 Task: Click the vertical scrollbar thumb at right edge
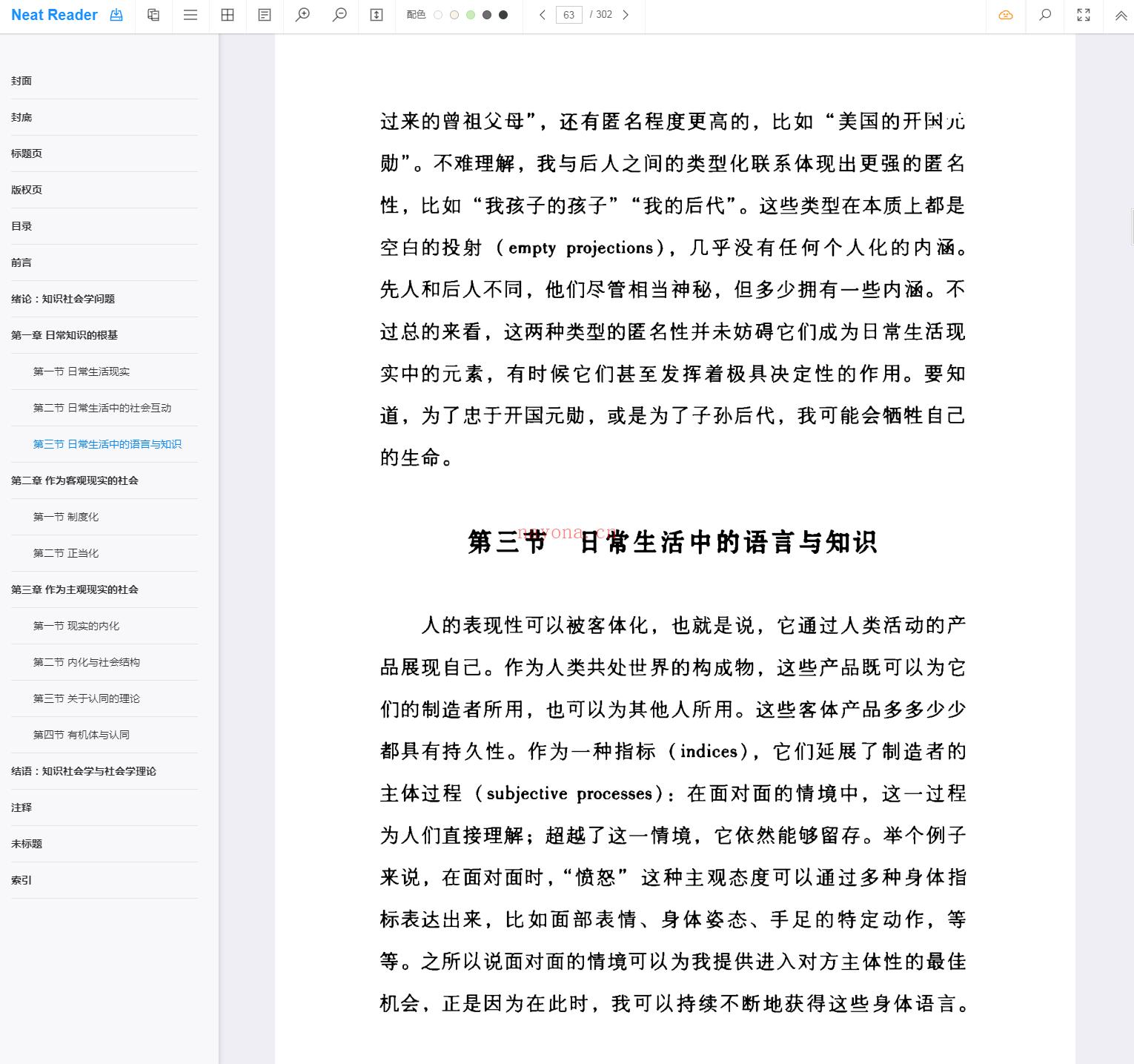1132,226
